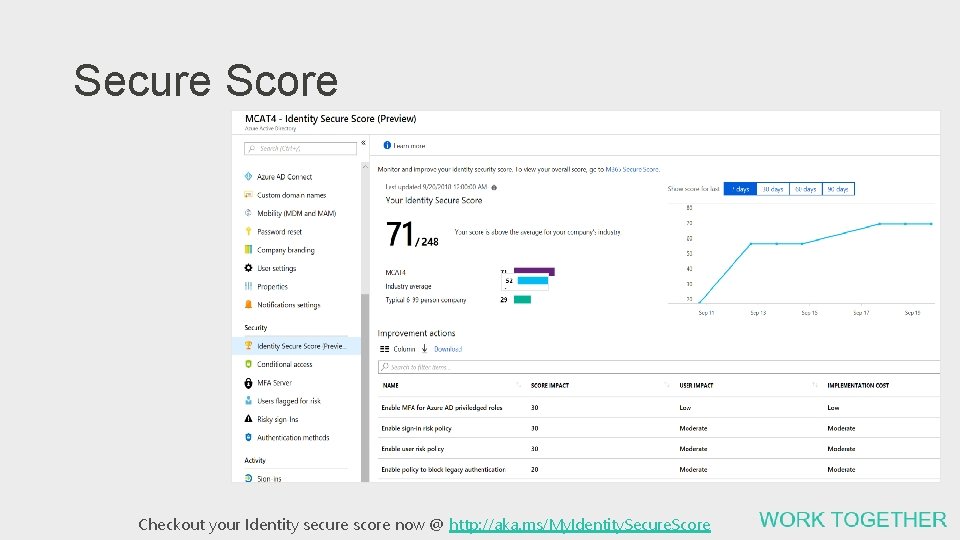The width and height of the screenshot is (960, 540).
Task: Open Notifications settings menu item
Action: tap(288, 305)
